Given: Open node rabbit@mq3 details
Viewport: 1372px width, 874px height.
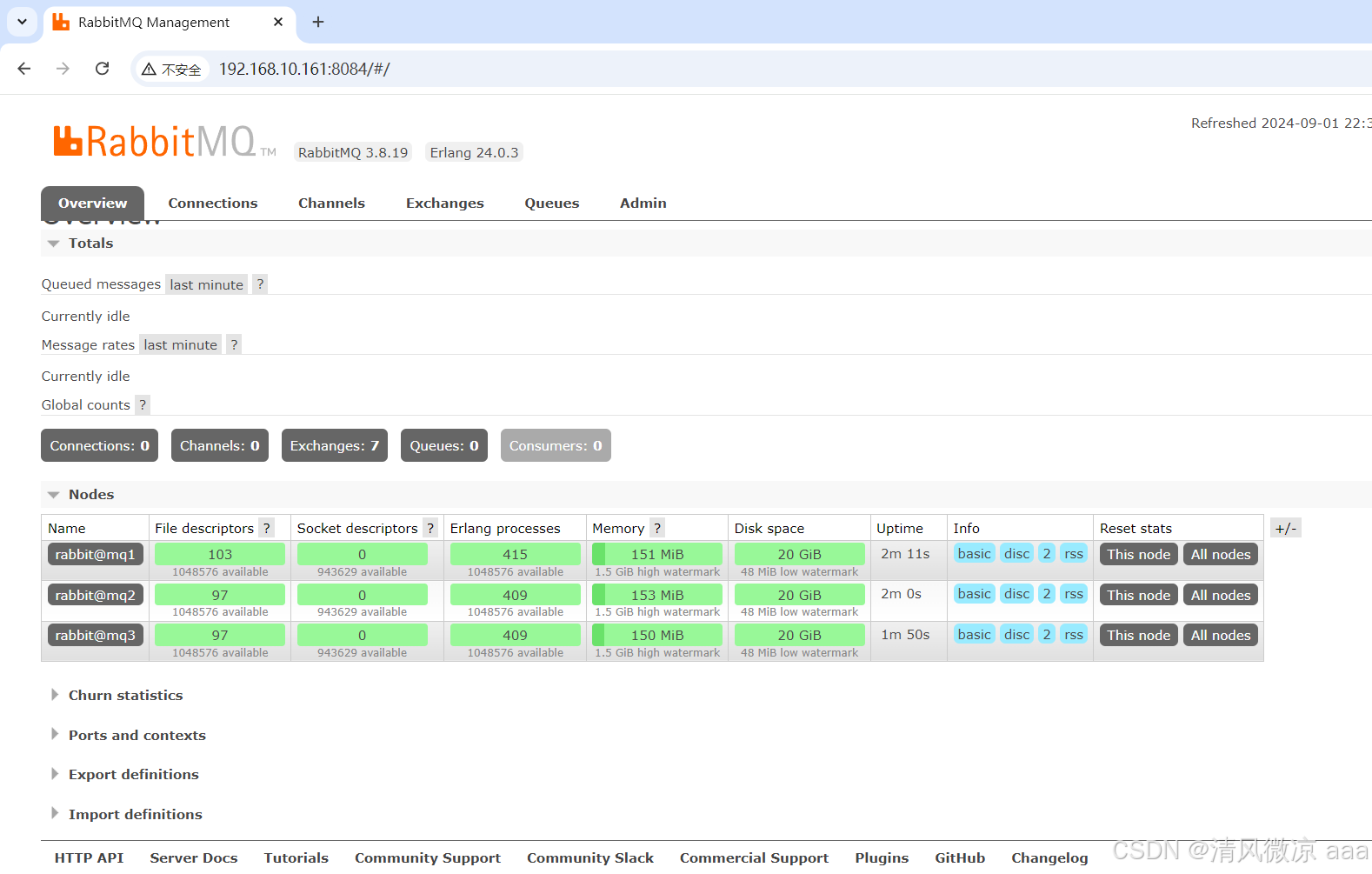Looking at the screenshot, I should [x=96, y=636].
